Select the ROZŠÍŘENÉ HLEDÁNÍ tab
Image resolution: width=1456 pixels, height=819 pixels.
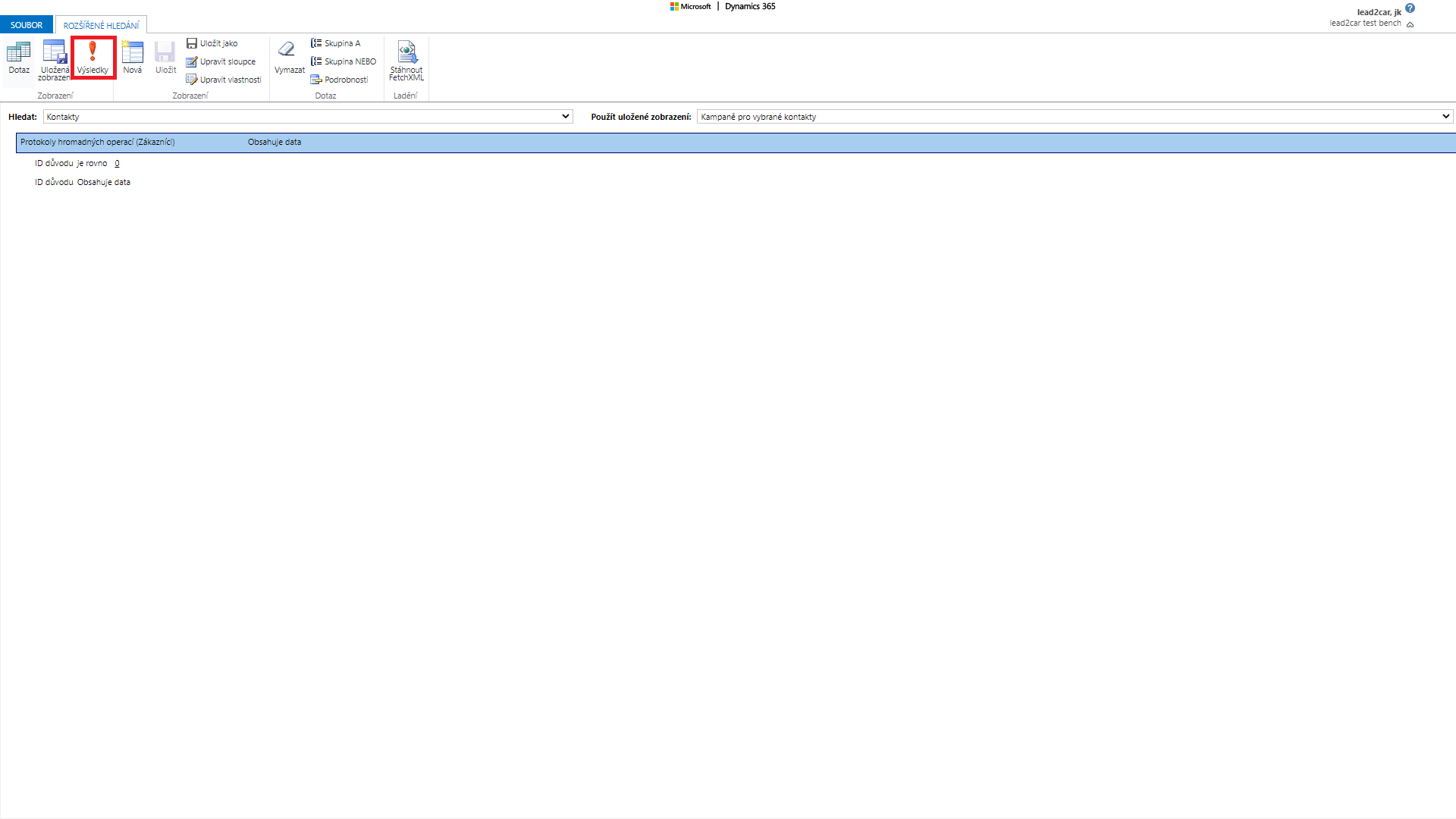click(x=101, y=26)
